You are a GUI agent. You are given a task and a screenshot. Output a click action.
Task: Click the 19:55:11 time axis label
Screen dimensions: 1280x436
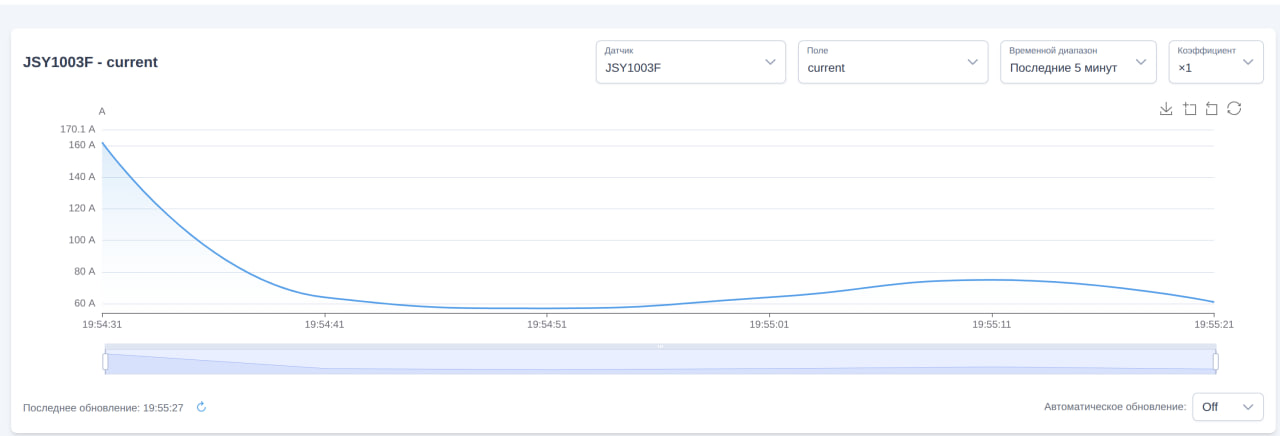(992, 325)
